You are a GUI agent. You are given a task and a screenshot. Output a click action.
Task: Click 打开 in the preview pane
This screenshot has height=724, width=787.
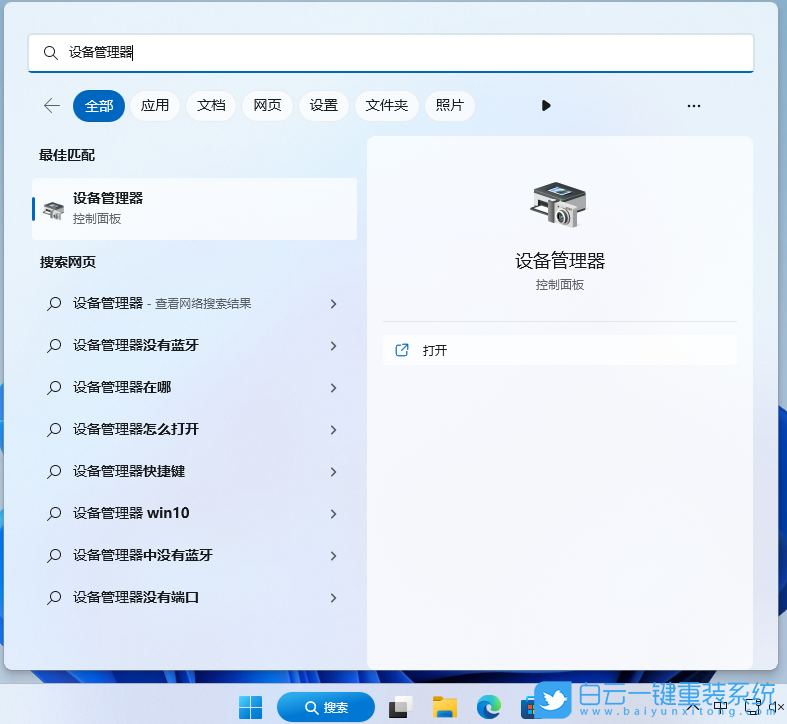(560, 350)
